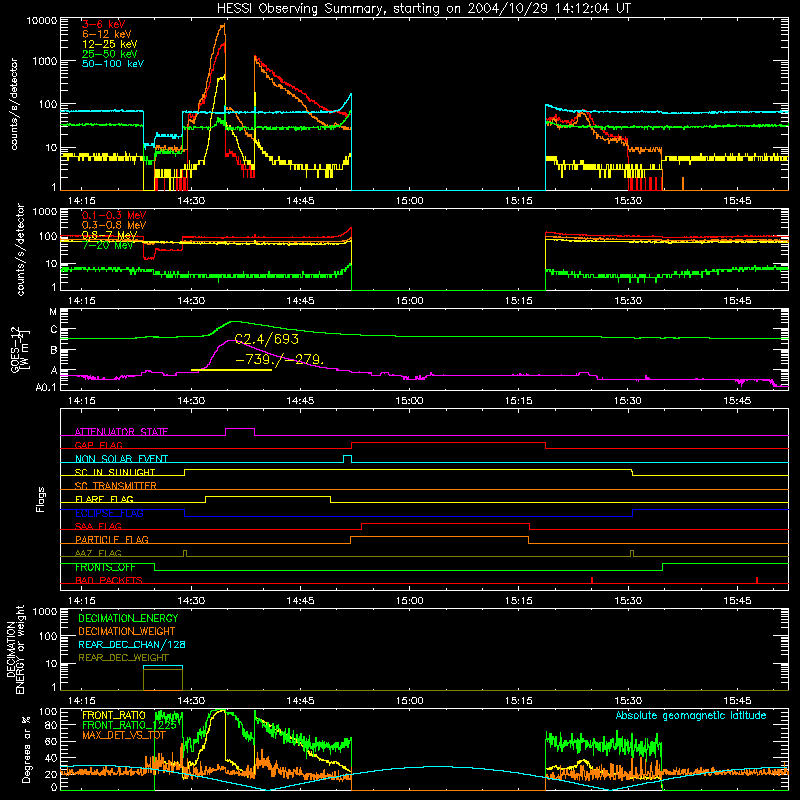The height and width of the screenshot is (800, 800).
Task: Click '14:15' time label below decimation panel
Action: tap(82, 701)
